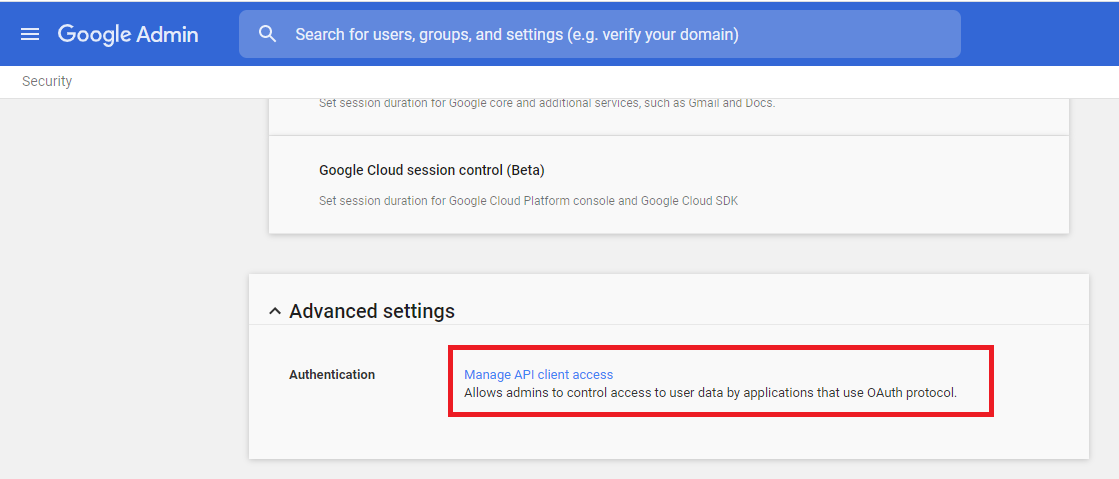The image size is (1119, 479).
Task: Click the OAuth protocol description text
Action: (x=710, y=393)
